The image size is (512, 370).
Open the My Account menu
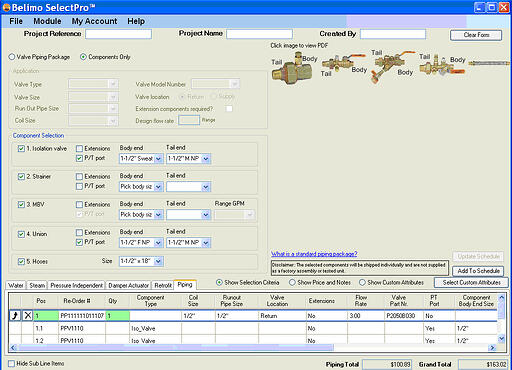94,21
